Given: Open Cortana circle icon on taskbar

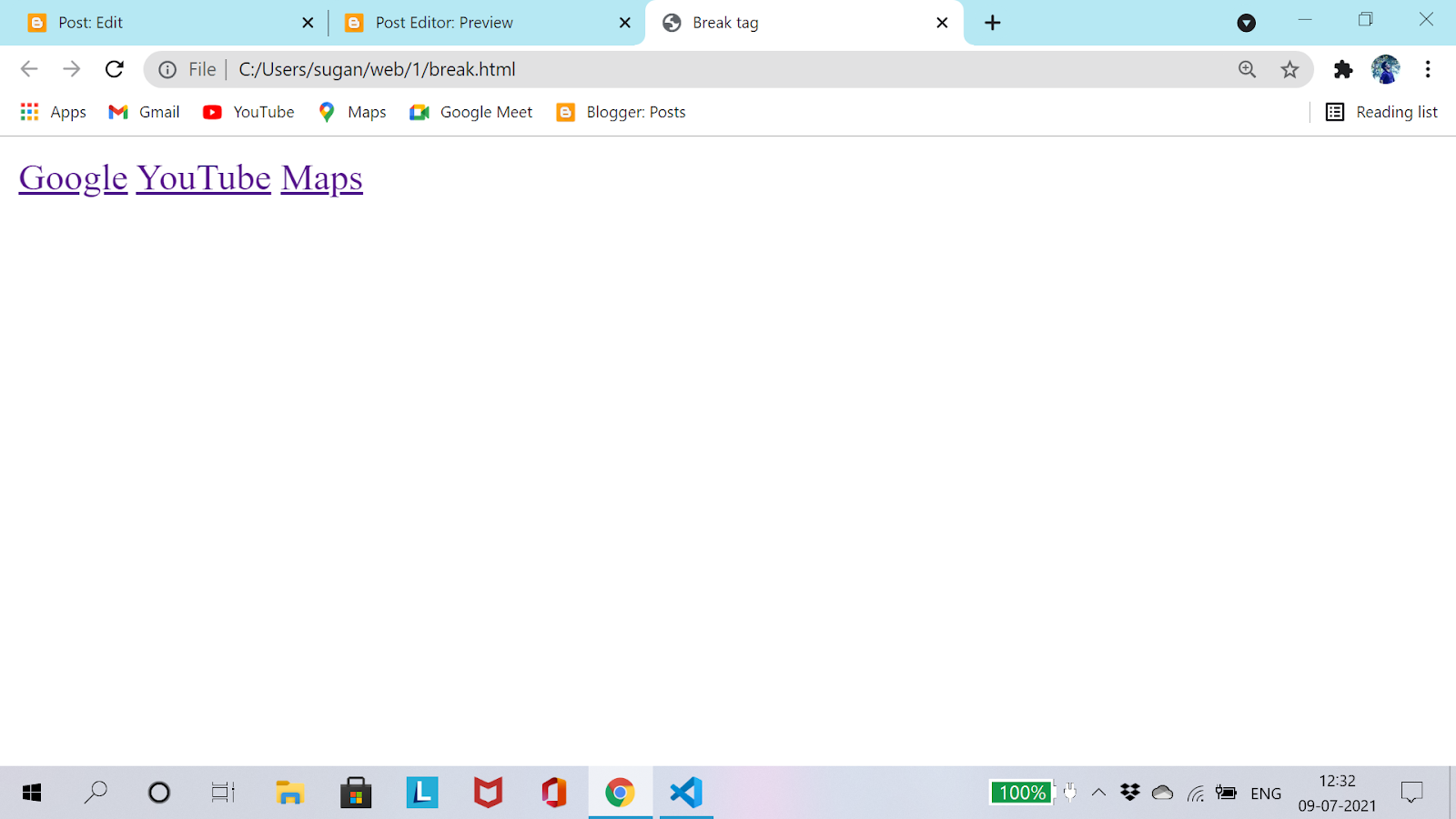Looking at the screenshot, I should click(x=159, y=793).
